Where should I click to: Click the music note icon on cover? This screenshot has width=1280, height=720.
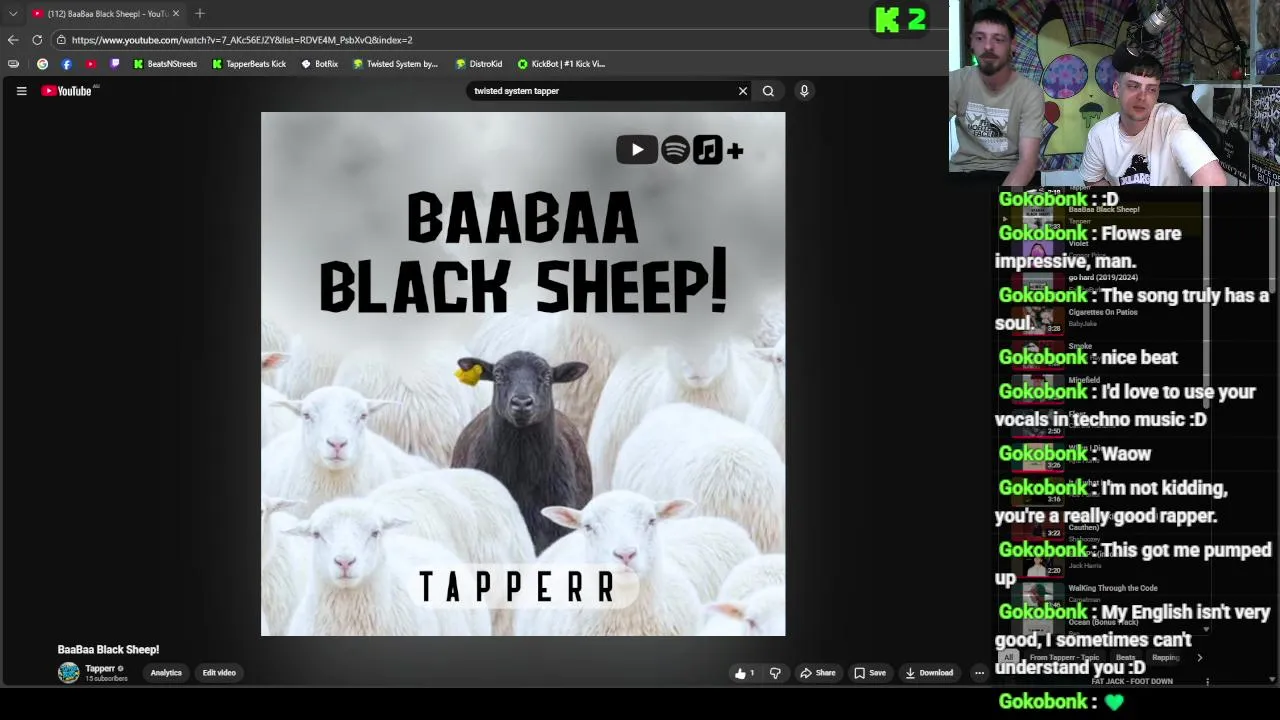coord(707,150)
